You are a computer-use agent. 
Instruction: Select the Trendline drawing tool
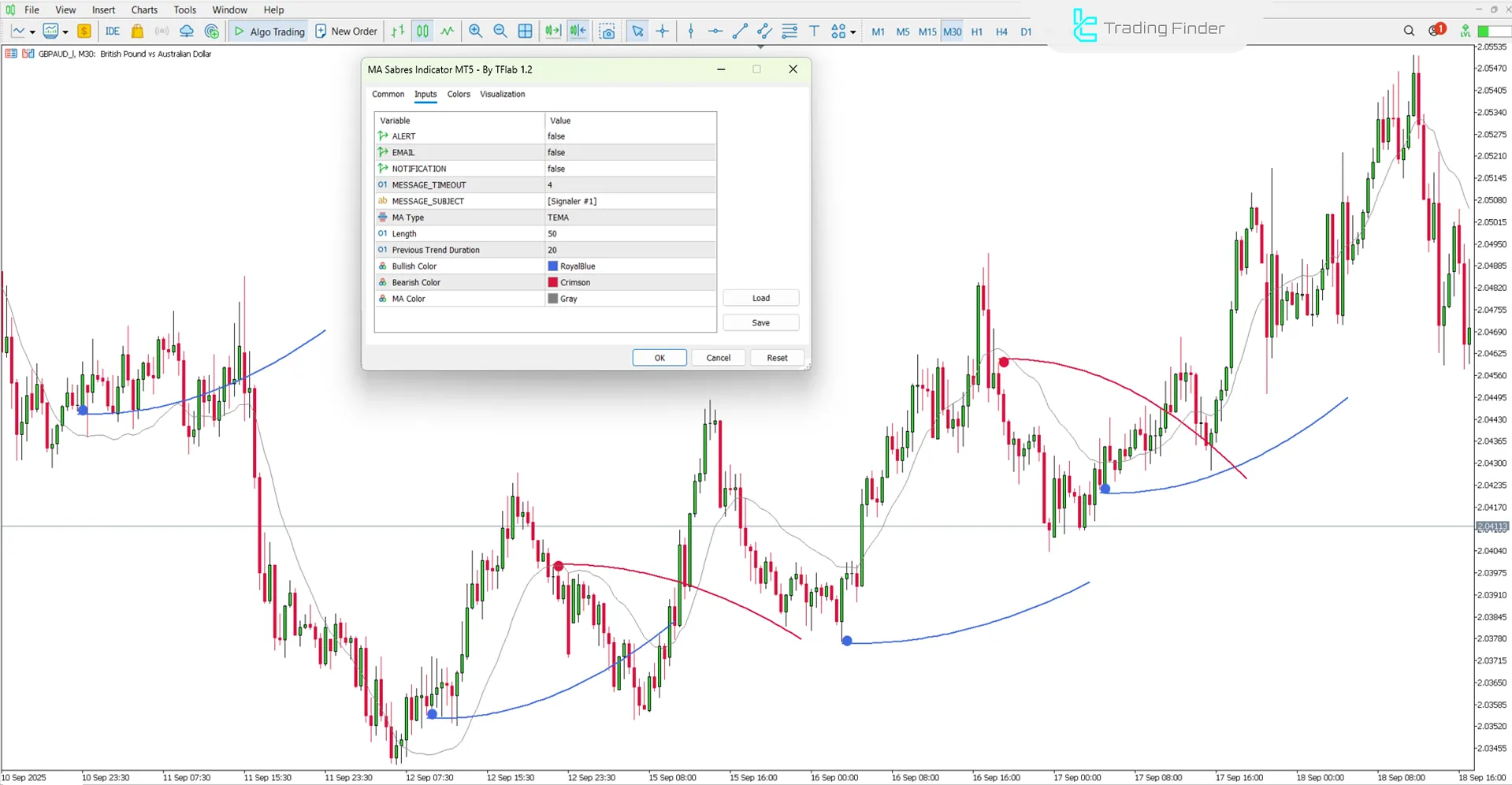pos(739,31)
